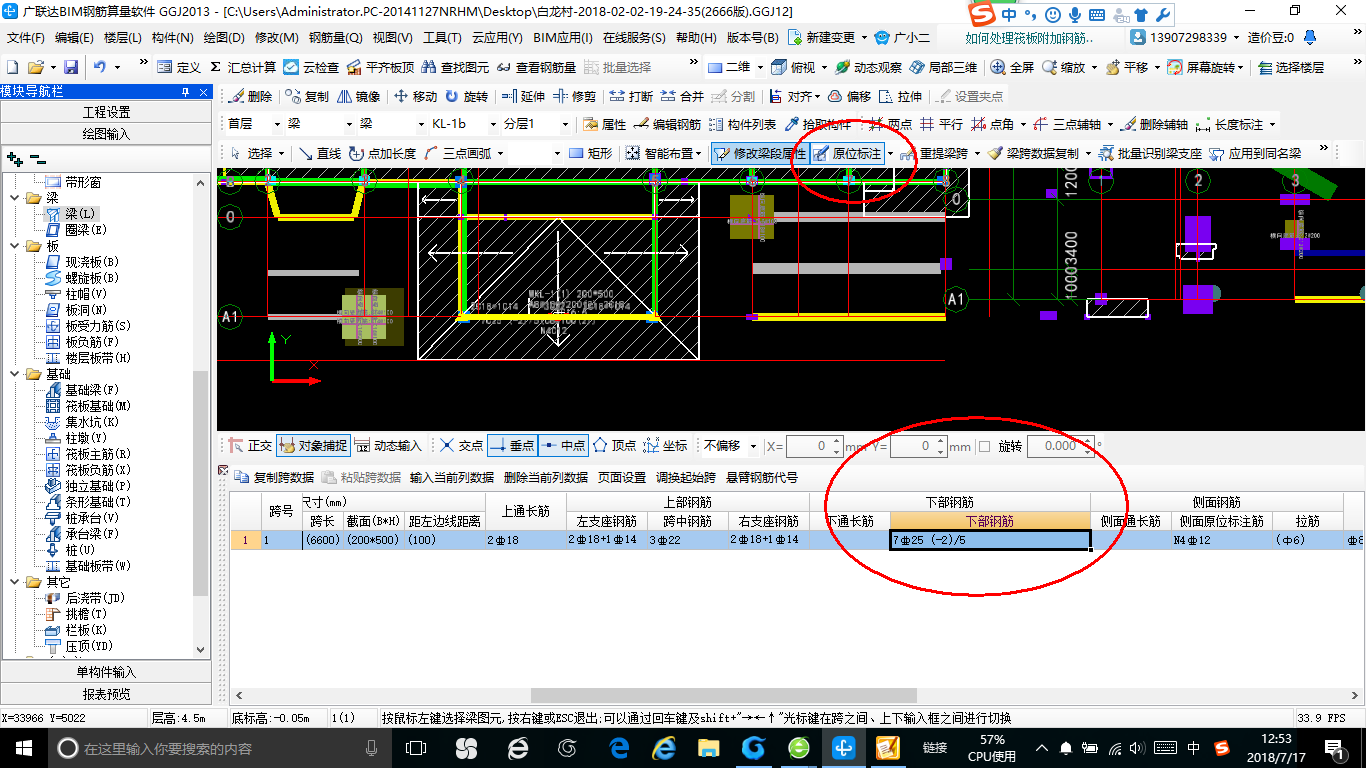1366x768 pixels.
Task: Select 偏移 offset tool
Action: [849, 96]
